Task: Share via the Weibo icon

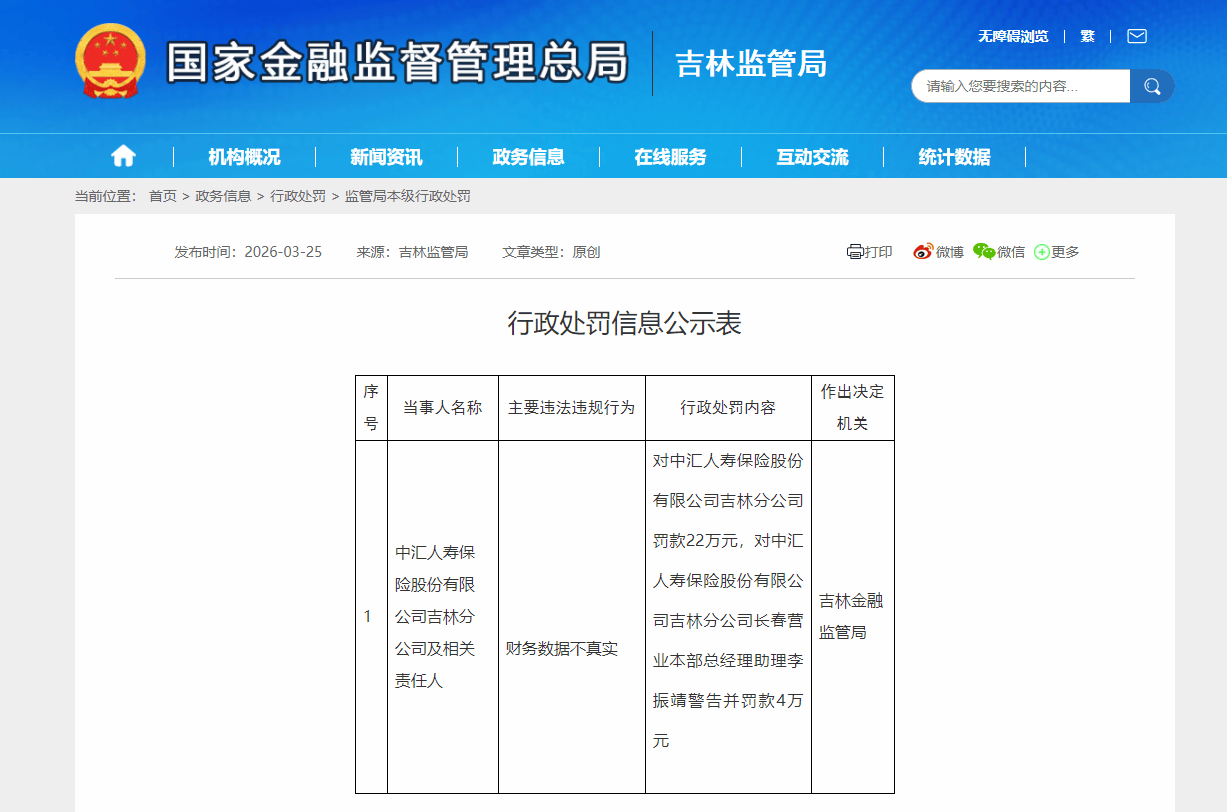Action: (x=923, y=252)
